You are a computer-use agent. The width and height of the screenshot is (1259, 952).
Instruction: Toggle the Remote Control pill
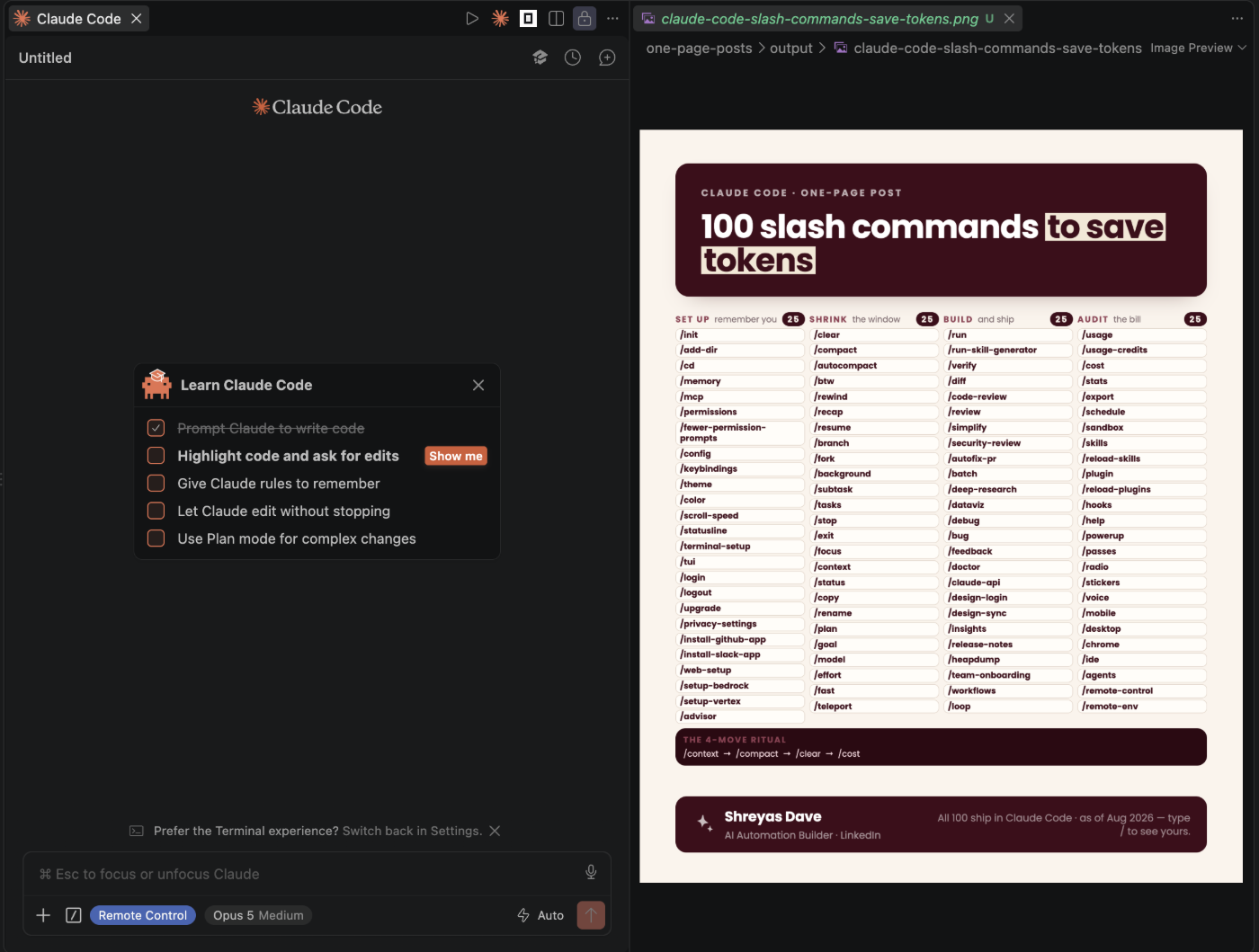(x=143, y=915)
